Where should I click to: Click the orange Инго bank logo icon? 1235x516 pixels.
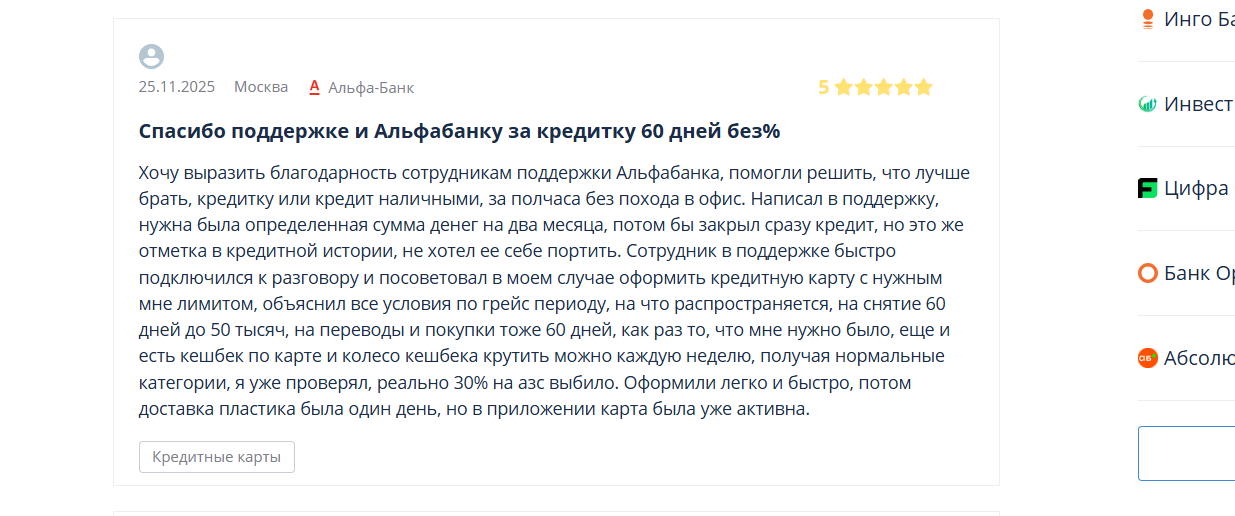1148,19
